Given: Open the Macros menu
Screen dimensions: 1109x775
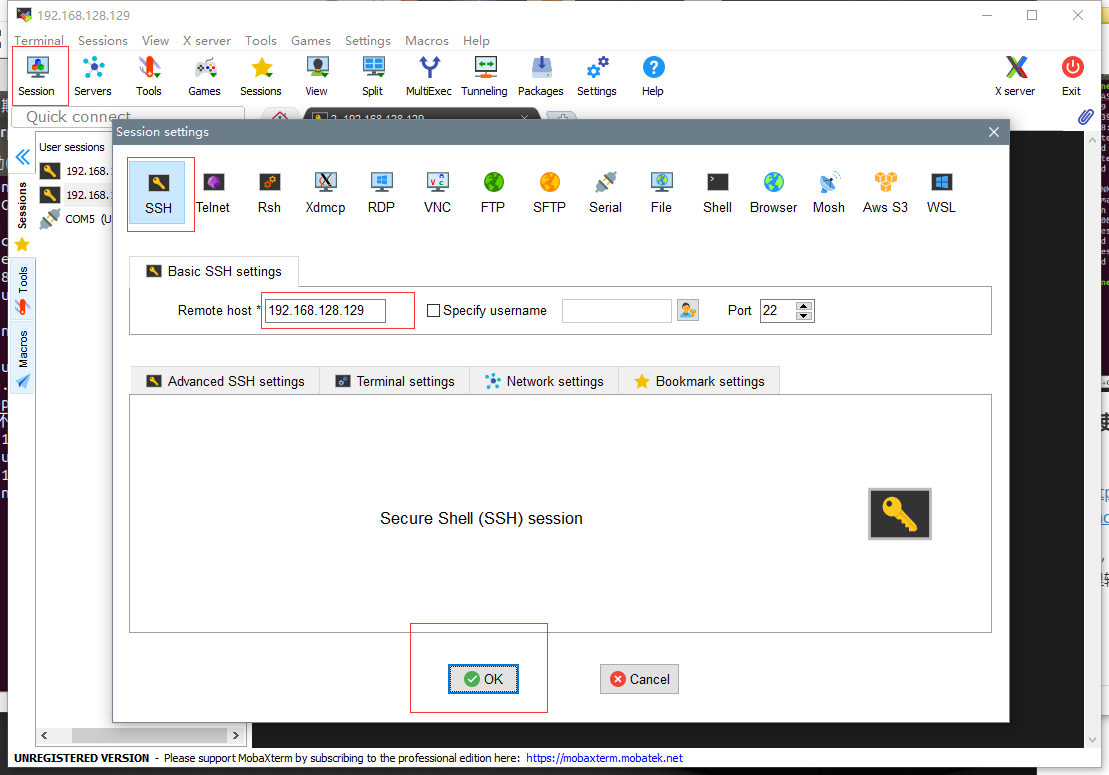Looking at the screenshot, I should (426, 40).
